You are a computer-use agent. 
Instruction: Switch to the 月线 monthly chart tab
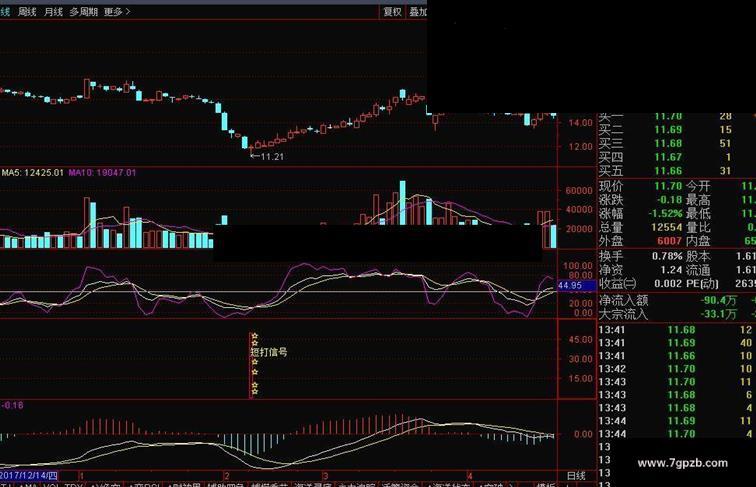53,12
